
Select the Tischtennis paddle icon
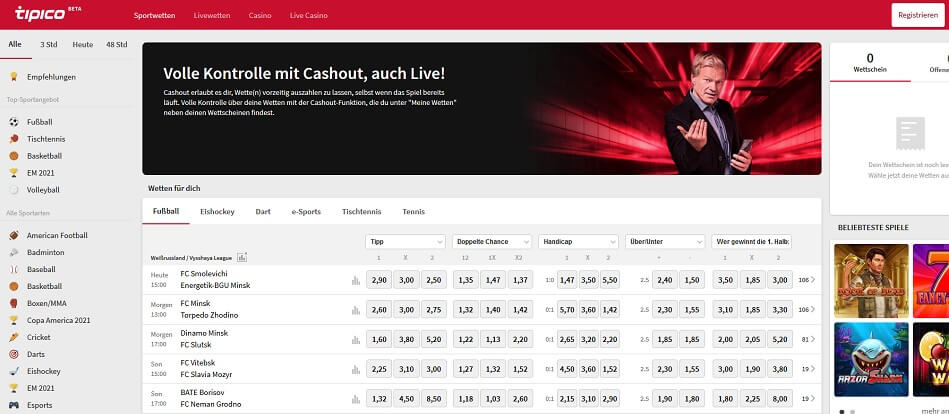pos(14,139)
